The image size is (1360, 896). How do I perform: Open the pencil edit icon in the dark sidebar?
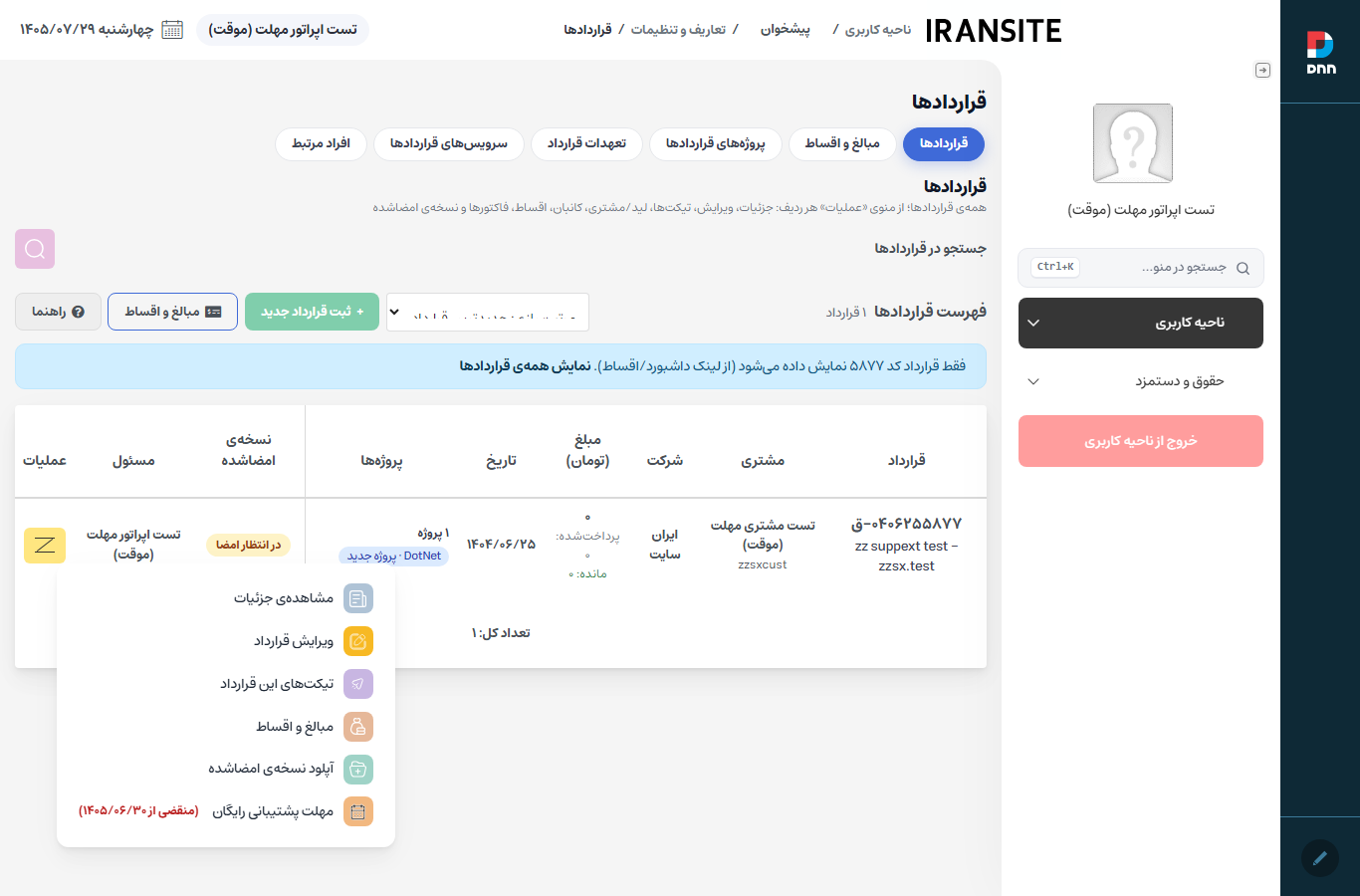tap(1320, 857)
